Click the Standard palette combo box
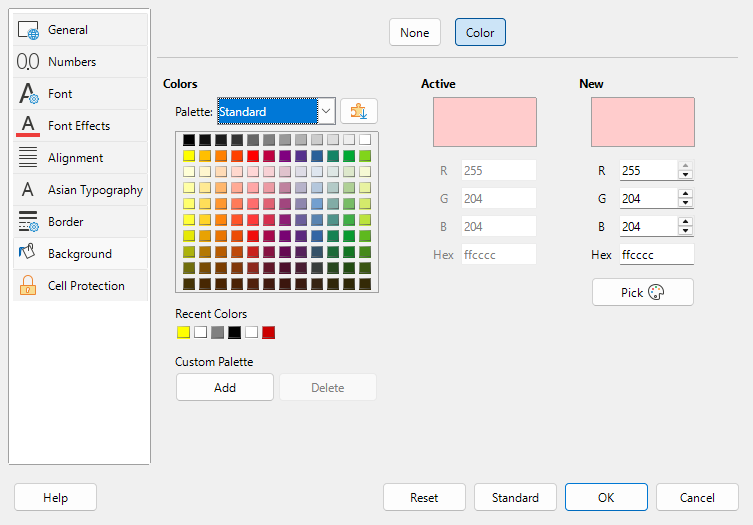This screenshot has width=753, height=525. (276, 111)
